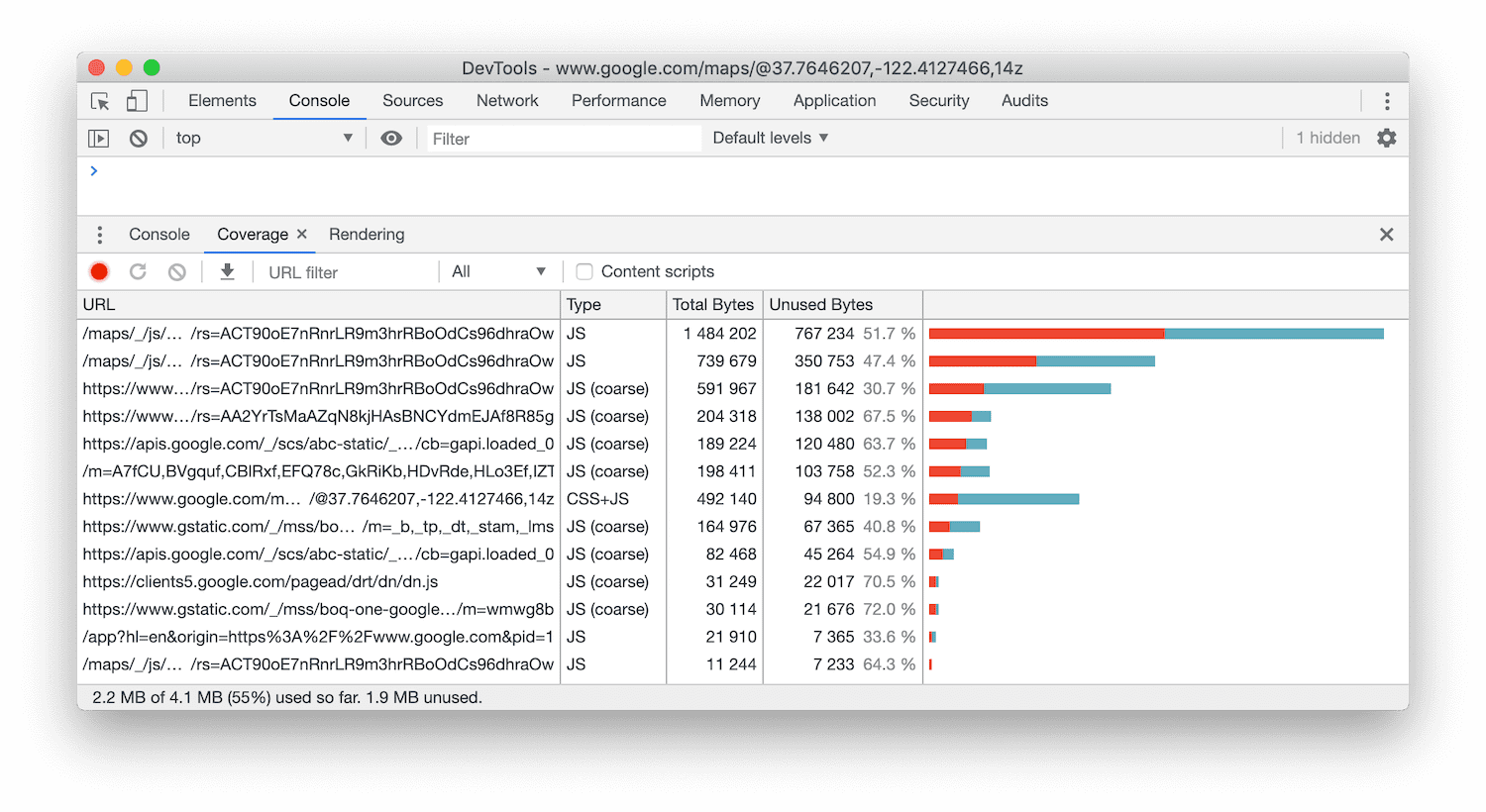Expand the Default levels dropdown
The height and width of the screenshot is (812, 1486).
tap(770, 139)
